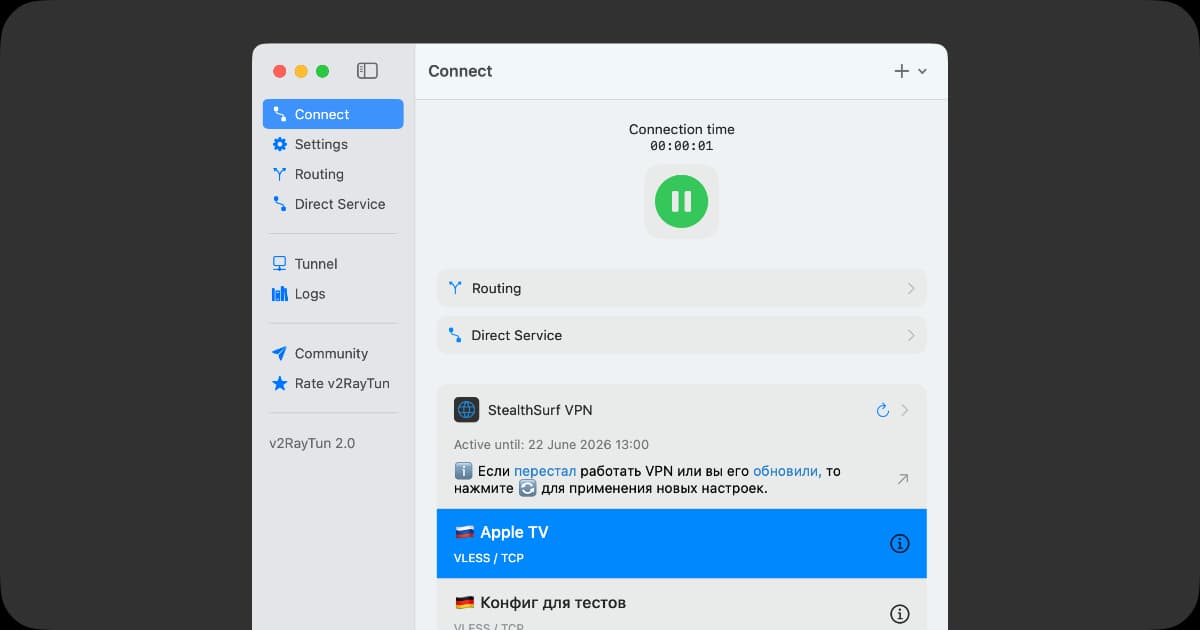Screen dimensions: 1200x630
Task: Open Routing from the sidebar
Action: pyautogui.click(x=318, y=174)
